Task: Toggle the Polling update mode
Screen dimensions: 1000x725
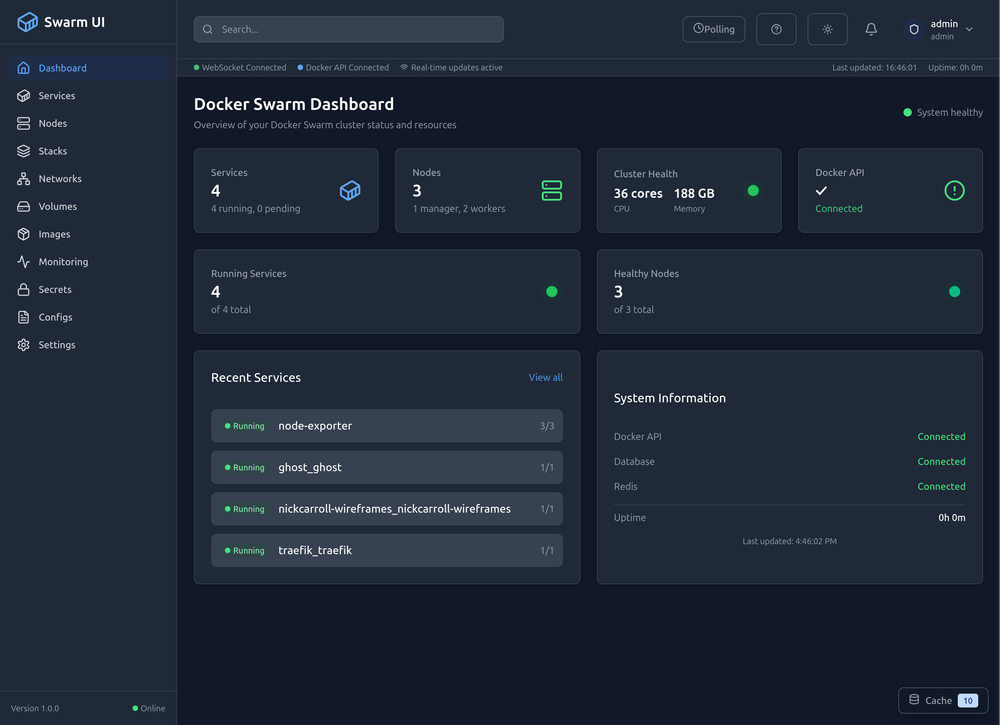Action: pos(713,28)
